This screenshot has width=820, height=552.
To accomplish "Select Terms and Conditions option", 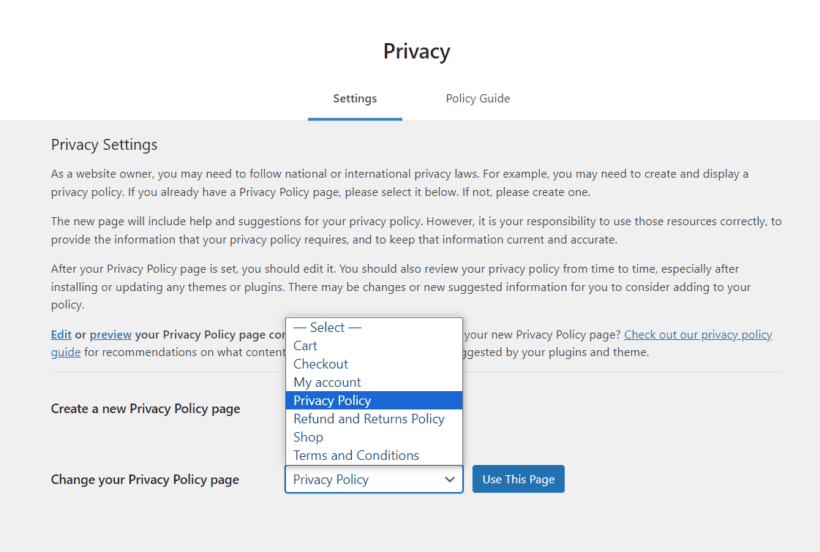I will click(x=374, y=455).
